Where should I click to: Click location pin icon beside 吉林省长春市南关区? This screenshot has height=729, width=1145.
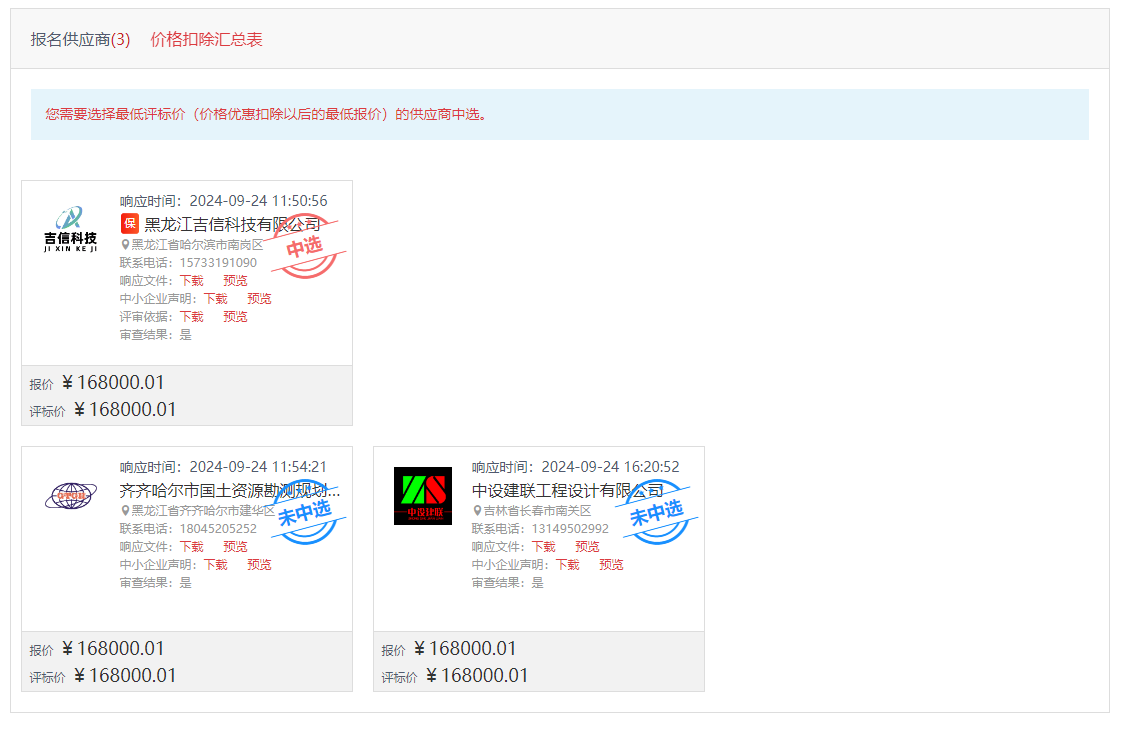(477, 511)
